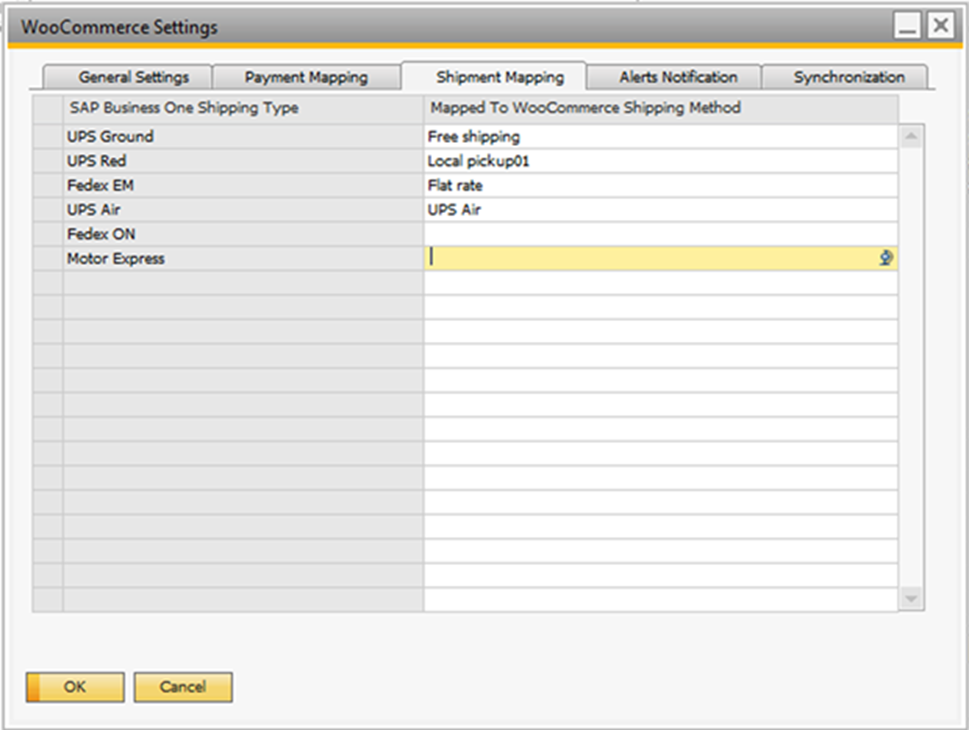Open the Synchronization tab

pyautogui.click(x=848, y=77)
